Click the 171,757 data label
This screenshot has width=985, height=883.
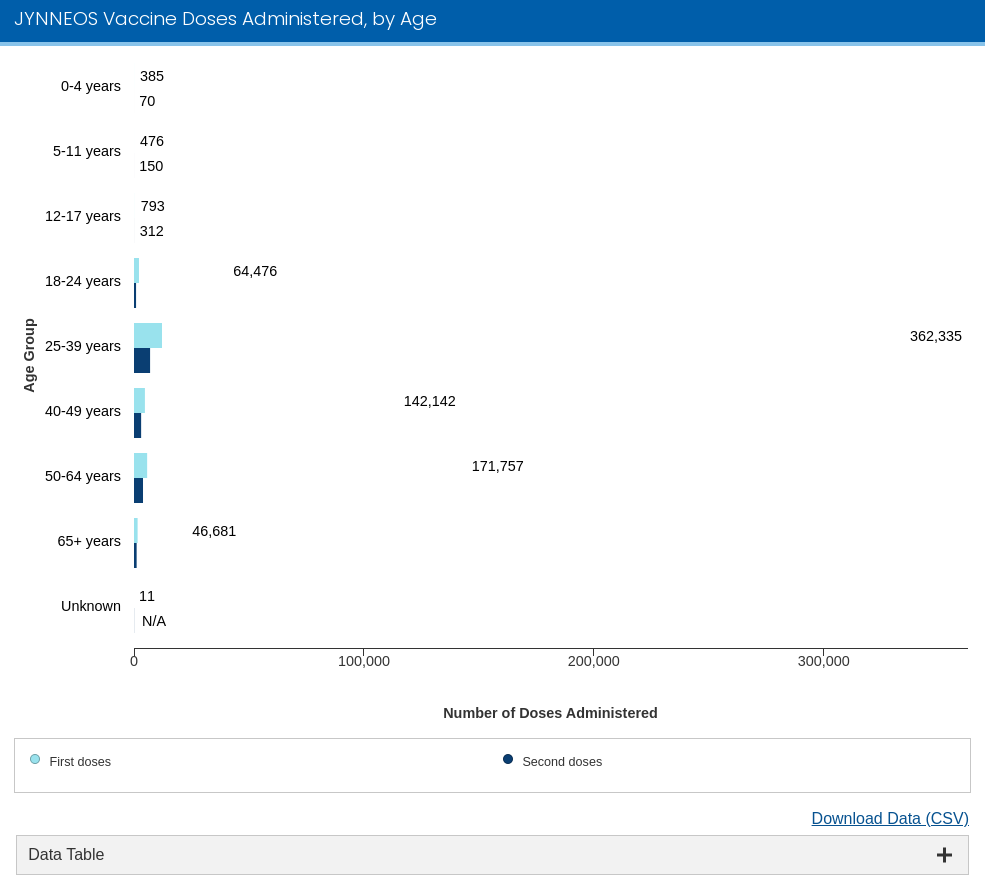coord(497,466)
